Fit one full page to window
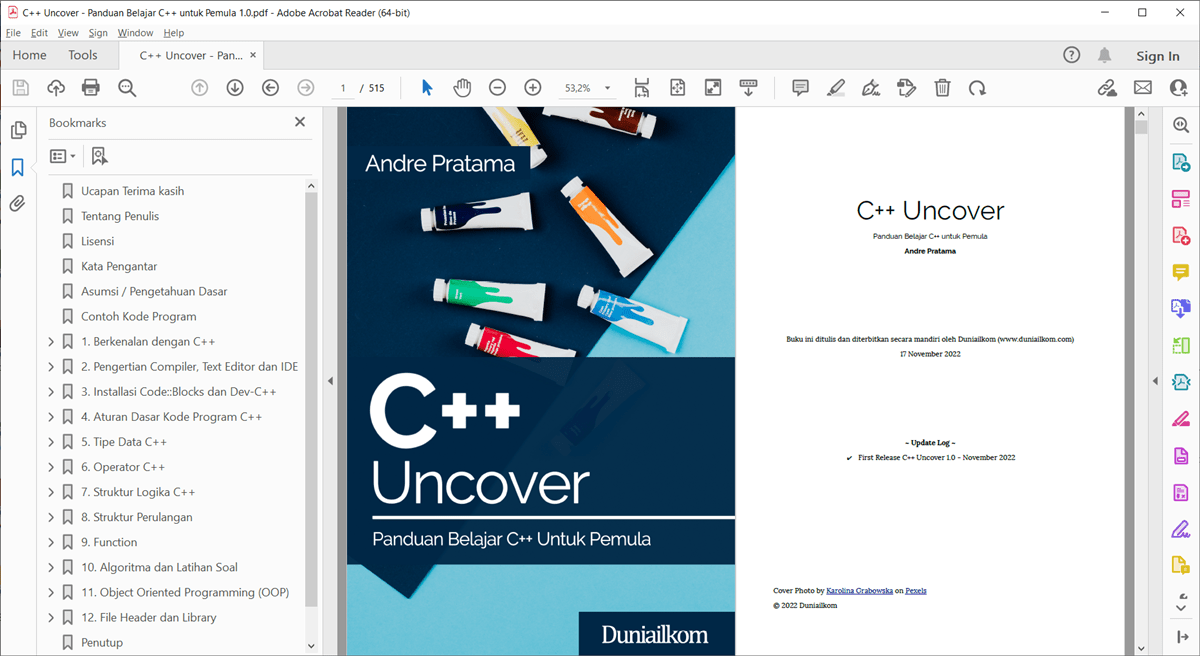The height and width of the screenshot is (656, 1200). point(677,88)
